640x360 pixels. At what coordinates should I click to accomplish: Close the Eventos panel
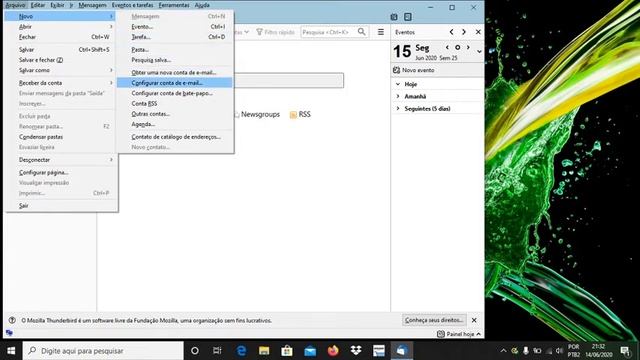click(478, 32)
